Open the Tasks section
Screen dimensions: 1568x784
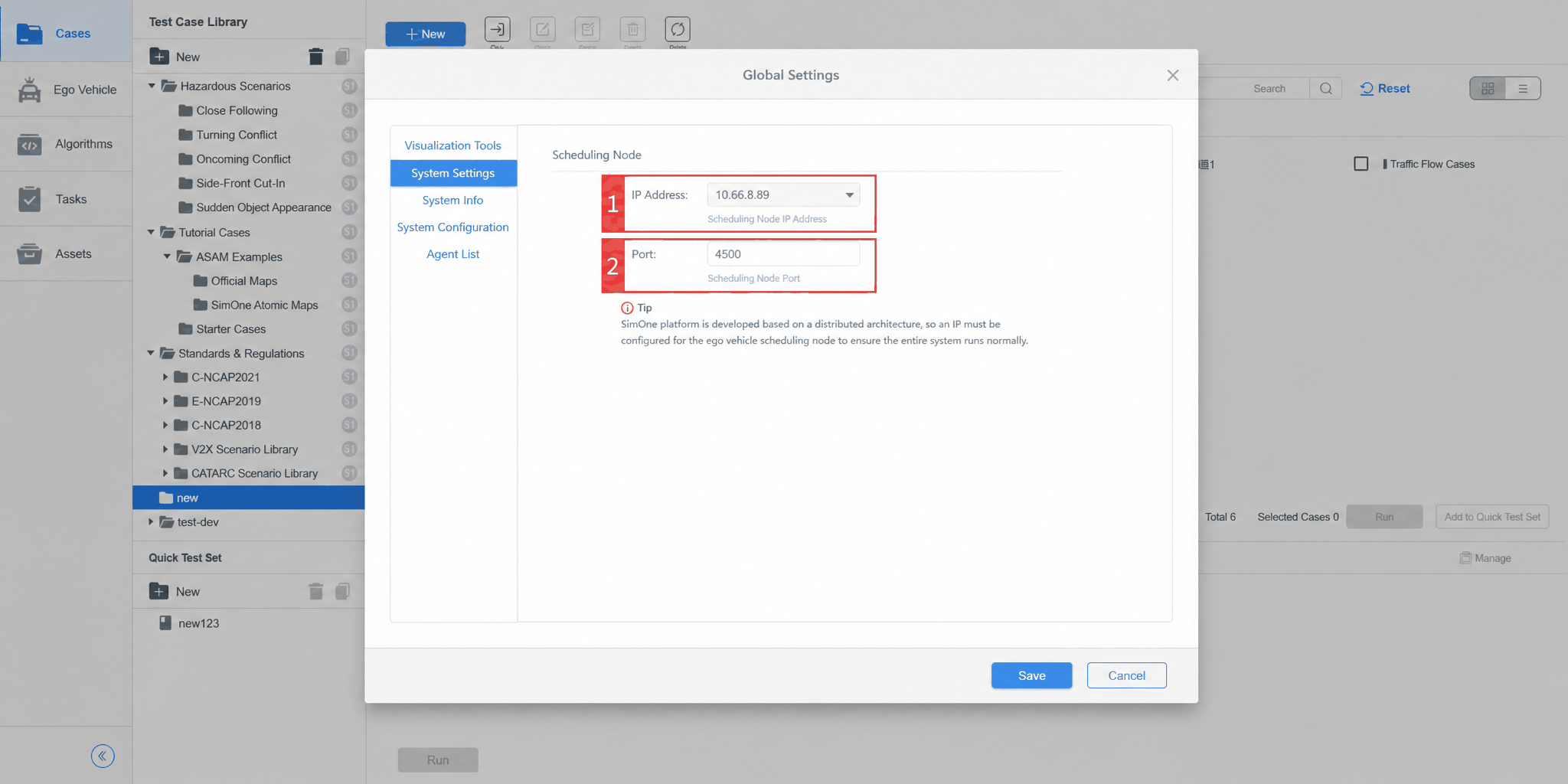[66, 199]
